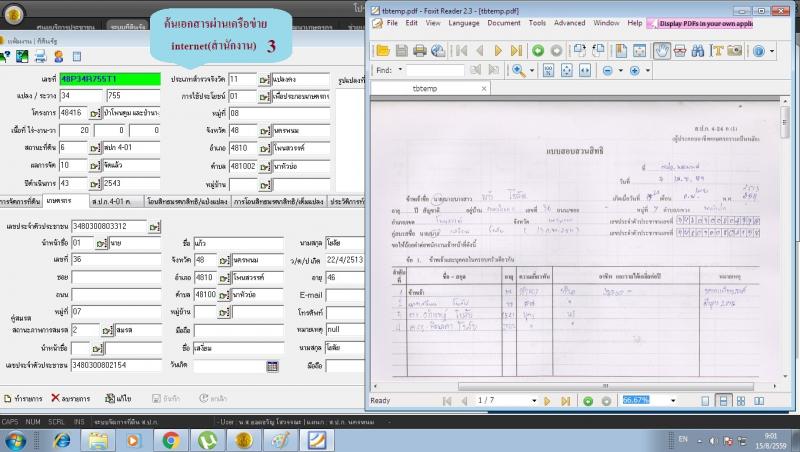Viewport: 800px width, 452px height.
Task: Click the ID number field 3480300803312
Action: [109, 226]
